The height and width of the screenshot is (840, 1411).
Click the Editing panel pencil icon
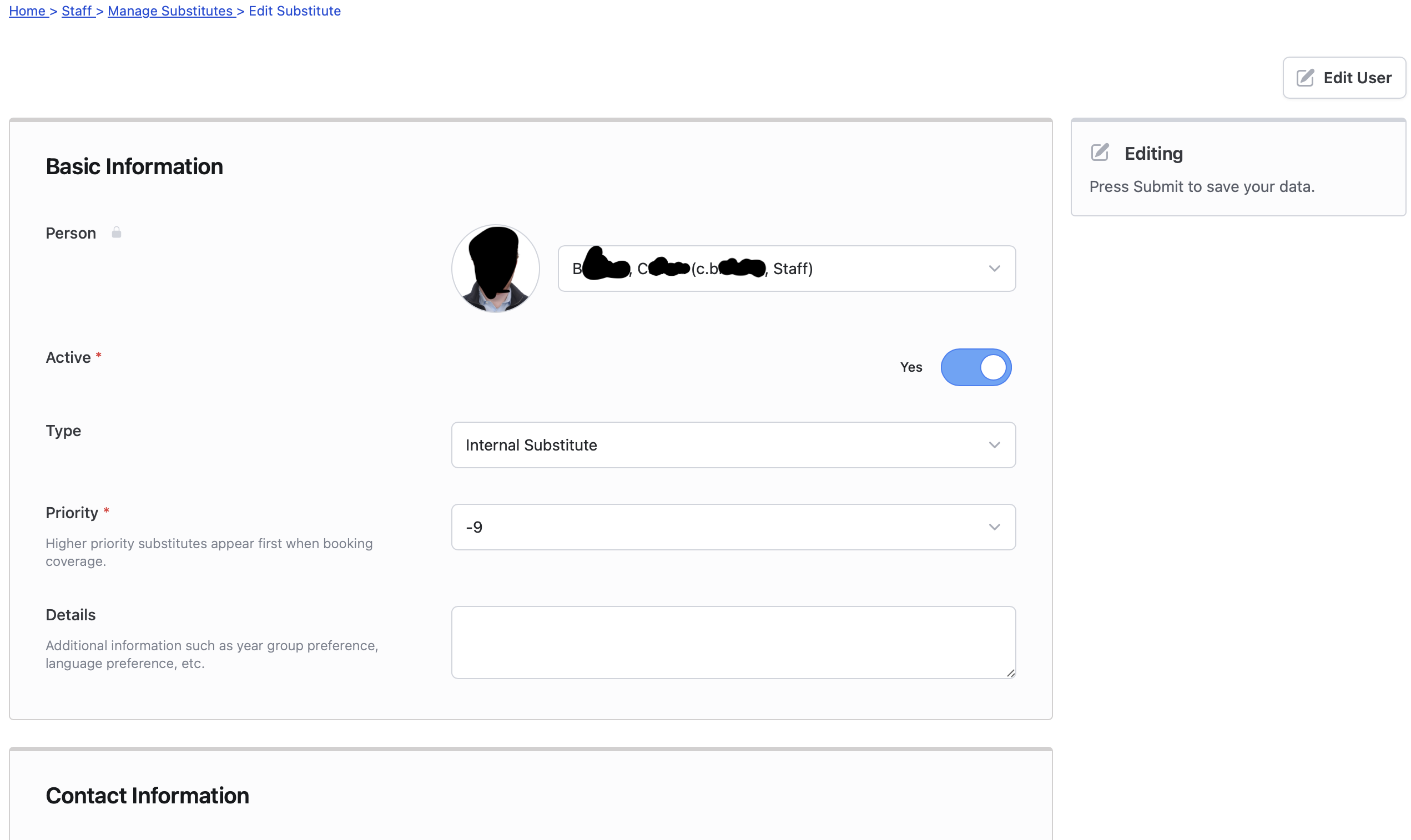pyautogui.click(x=1100, y=153)
